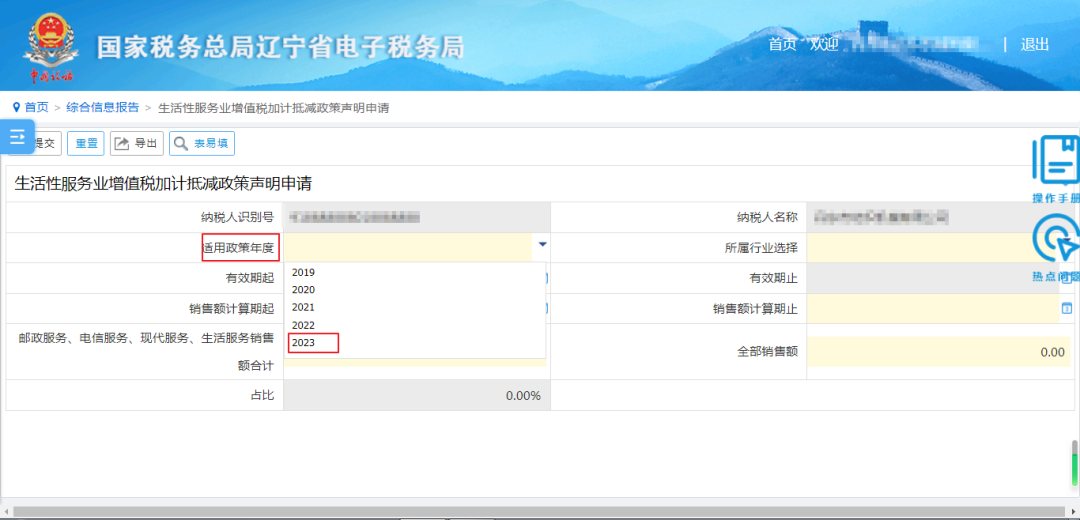The height and width of the screenshot is (520, 1080).
Task: Go to 首页 in the top navigation
Action: click(782, 44)
